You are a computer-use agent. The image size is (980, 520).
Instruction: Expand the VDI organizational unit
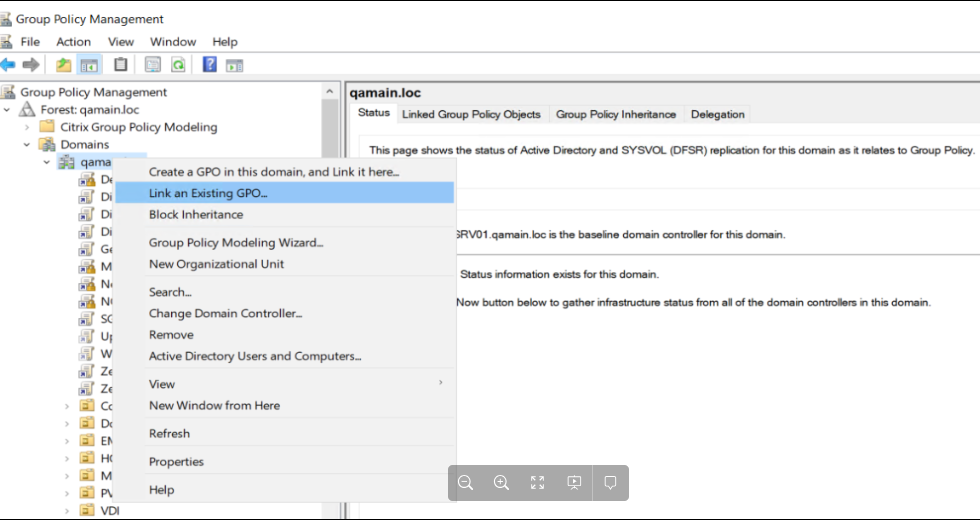tap(67, 511)
